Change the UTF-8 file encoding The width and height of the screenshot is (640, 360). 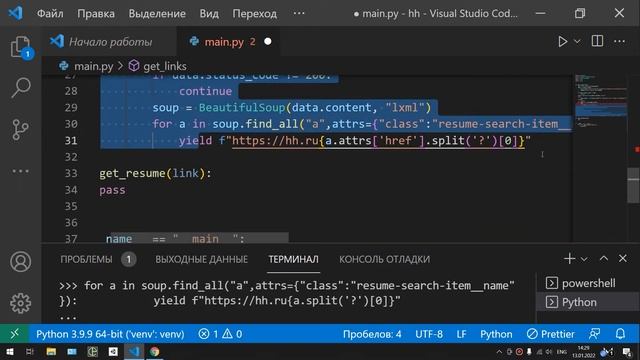click(429, 334)
